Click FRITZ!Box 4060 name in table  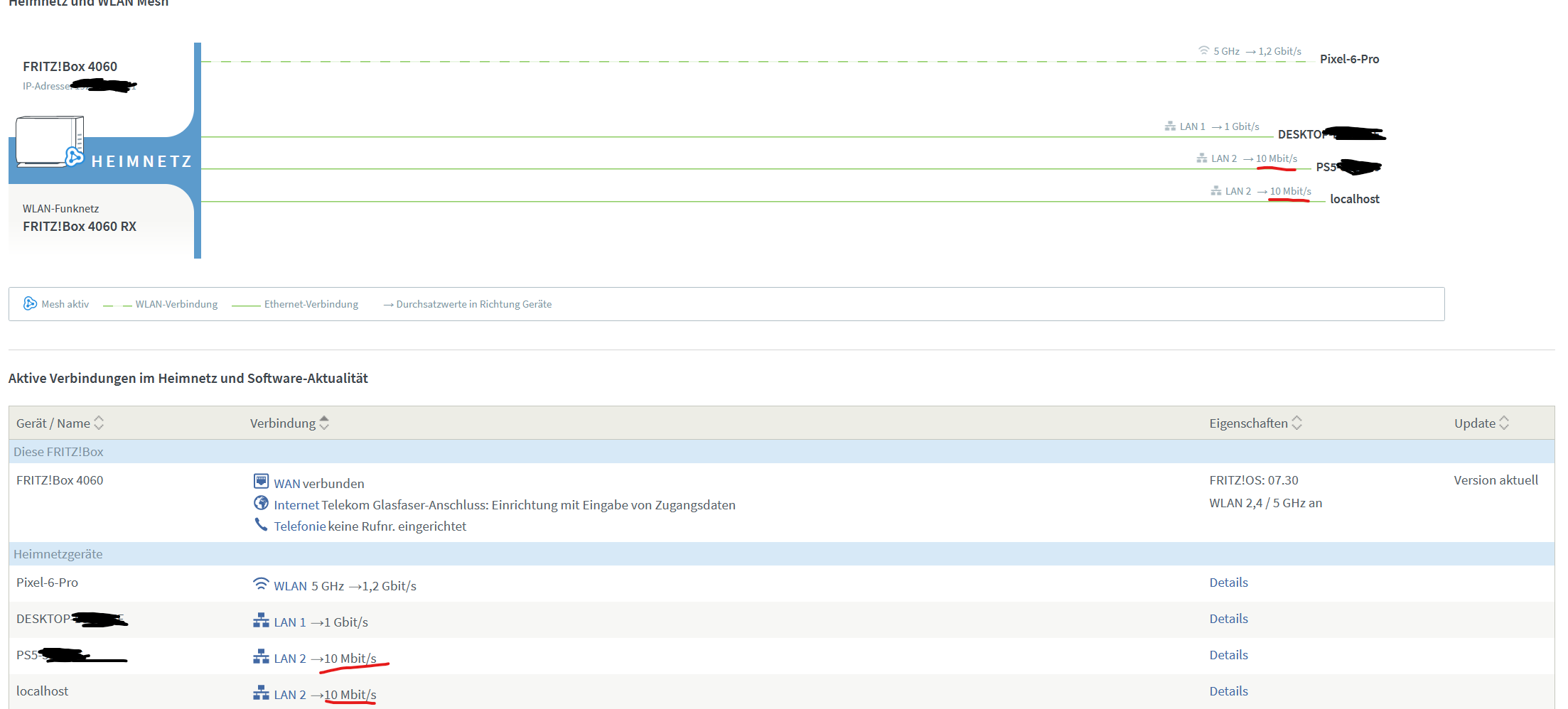click(60, 480)
